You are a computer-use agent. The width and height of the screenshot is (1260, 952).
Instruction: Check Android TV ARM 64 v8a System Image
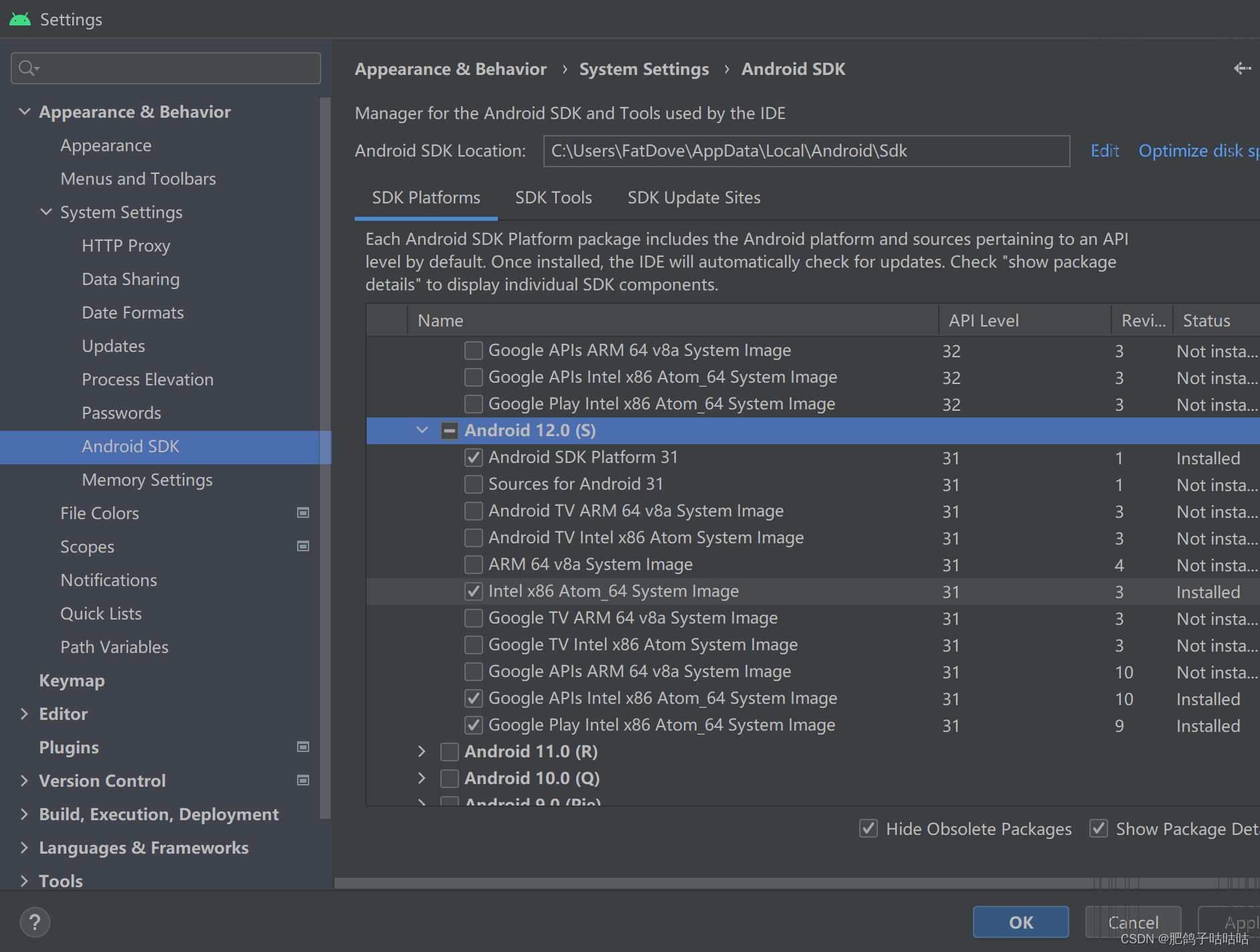point(474,511)
